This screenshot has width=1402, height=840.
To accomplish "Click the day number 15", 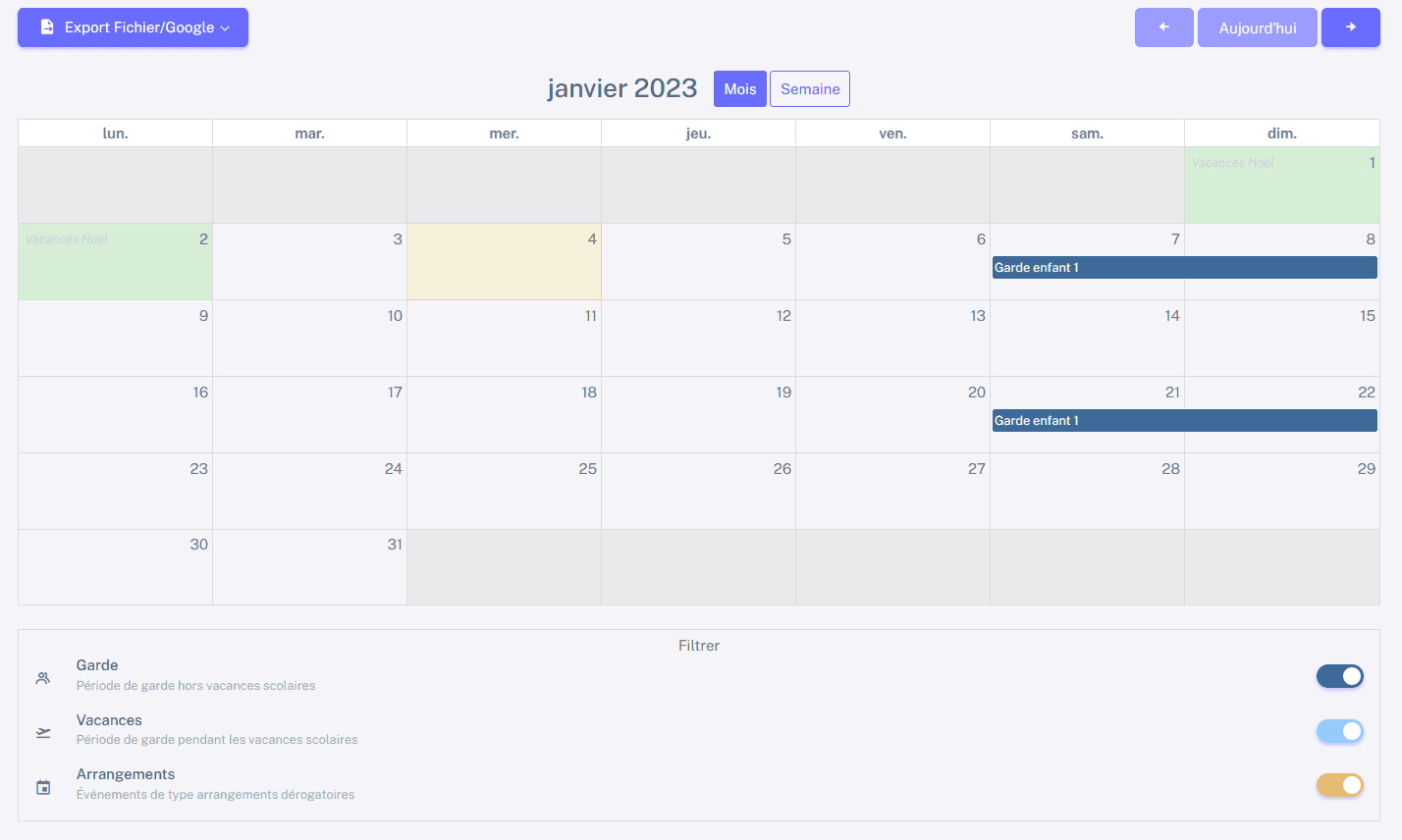I will click(1367, 316).
